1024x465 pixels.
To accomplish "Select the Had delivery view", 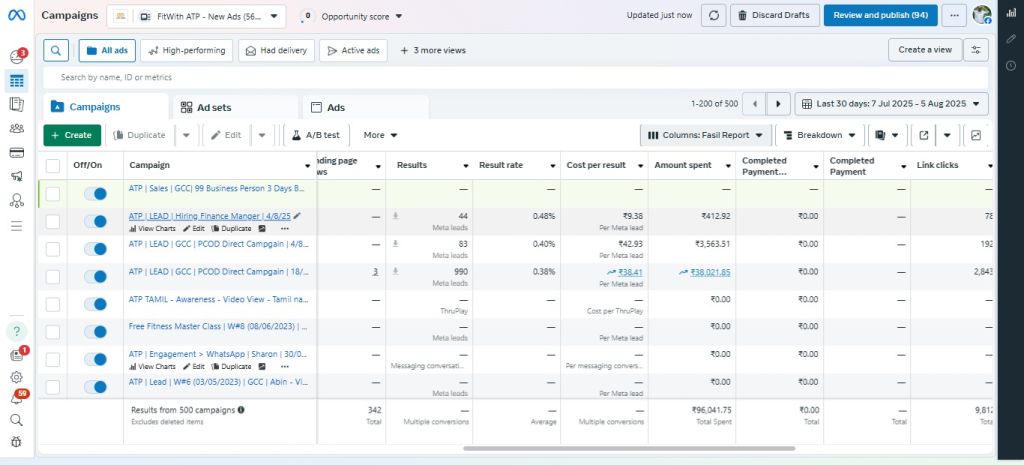I will (276, 50).
